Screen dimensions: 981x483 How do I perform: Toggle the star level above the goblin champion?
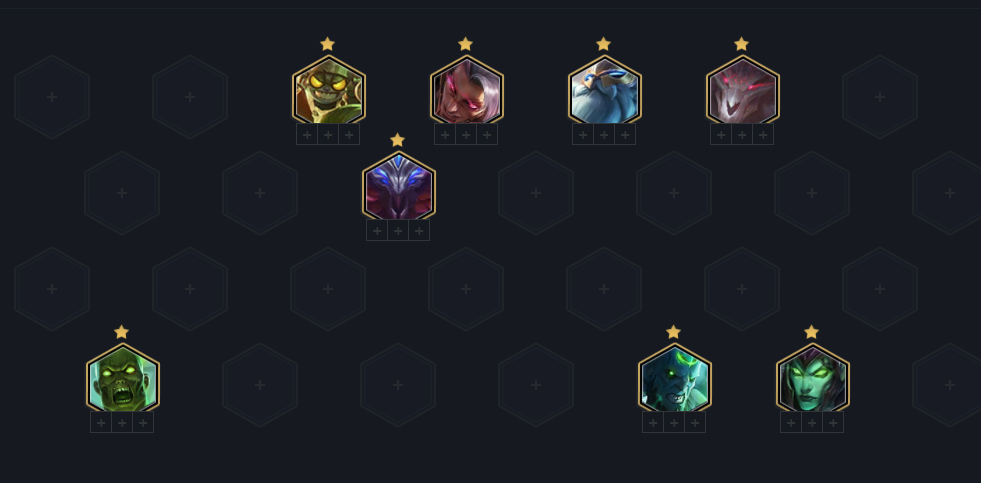(327, 44)
